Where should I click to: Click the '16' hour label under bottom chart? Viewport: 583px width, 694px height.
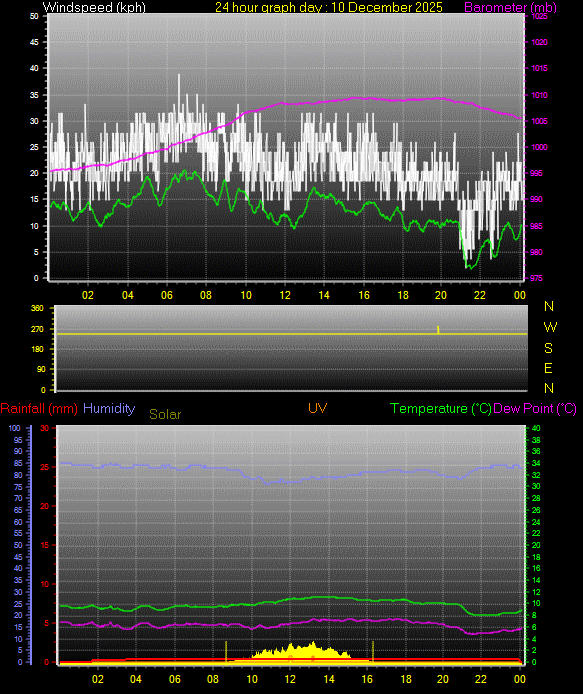(x=367, y=679)
